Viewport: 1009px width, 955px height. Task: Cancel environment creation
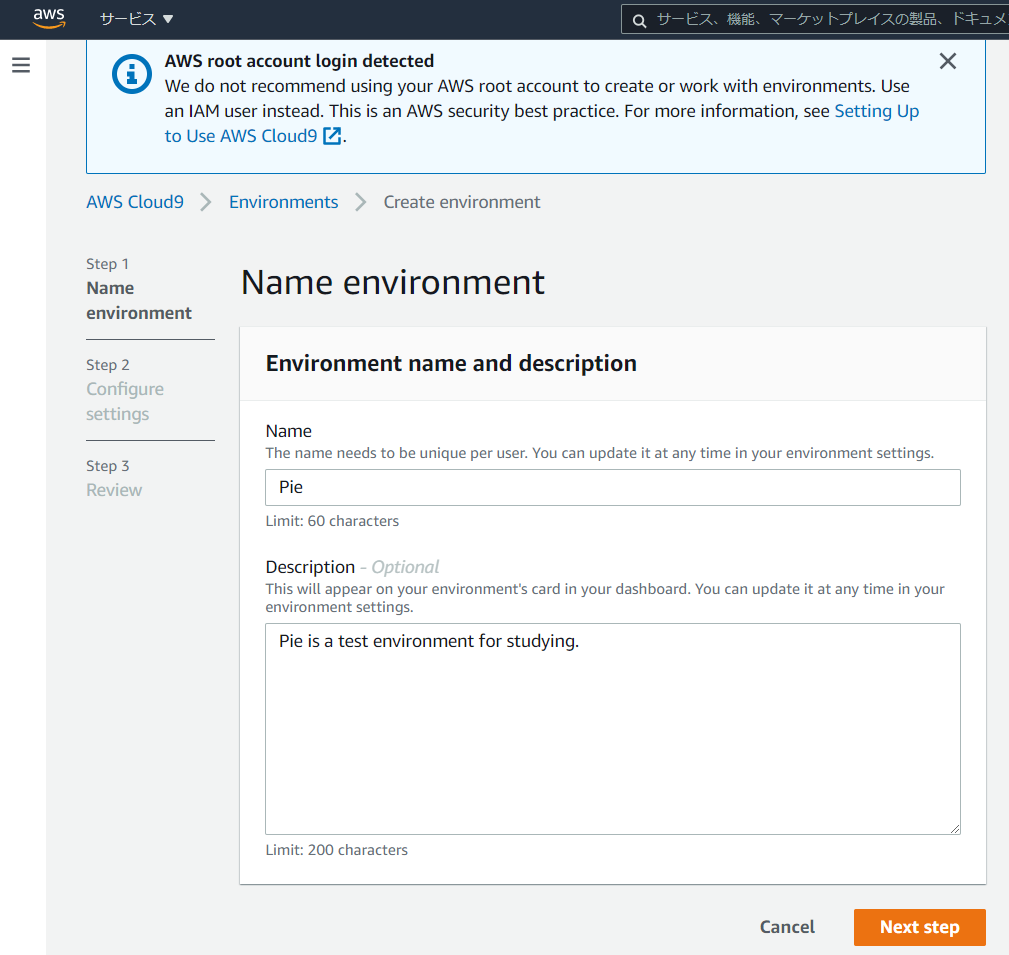[x=787, y=927]
